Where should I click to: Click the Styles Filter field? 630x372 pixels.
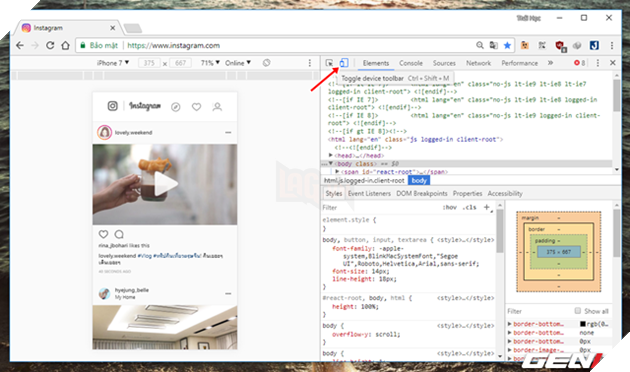tap(380, 208)
